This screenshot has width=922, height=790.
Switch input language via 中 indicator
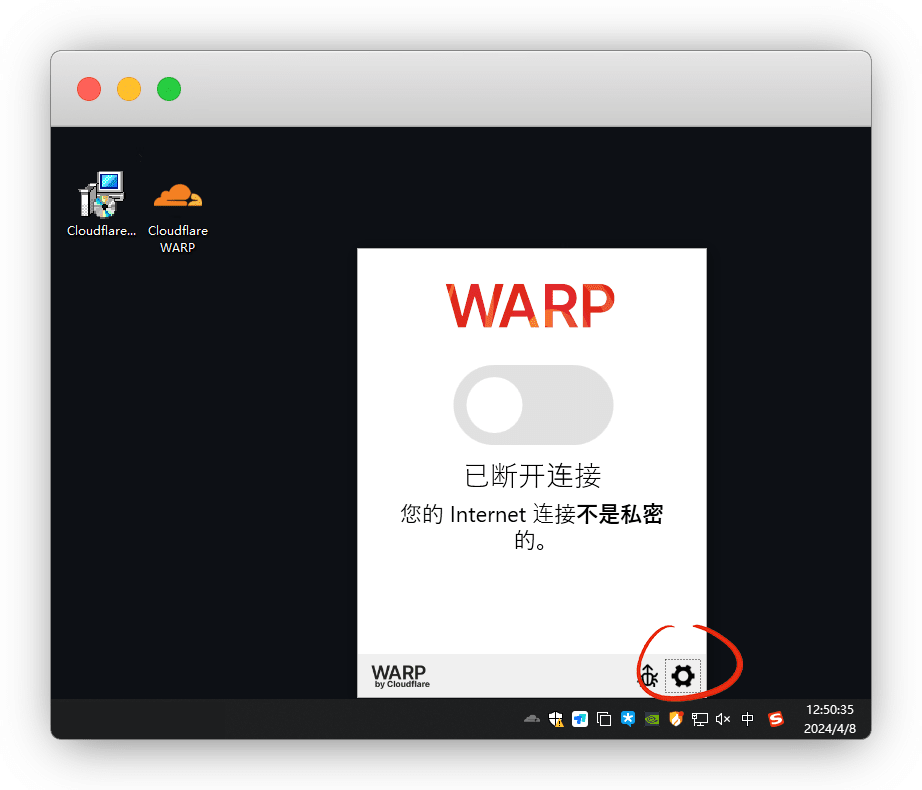coord(747,719)
